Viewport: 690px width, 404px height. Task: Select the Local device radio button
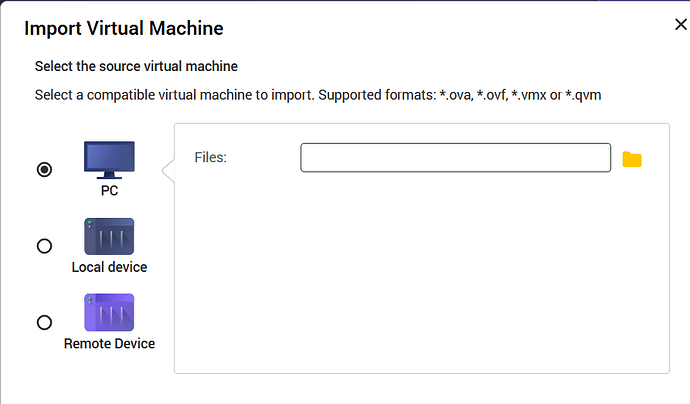44,246
